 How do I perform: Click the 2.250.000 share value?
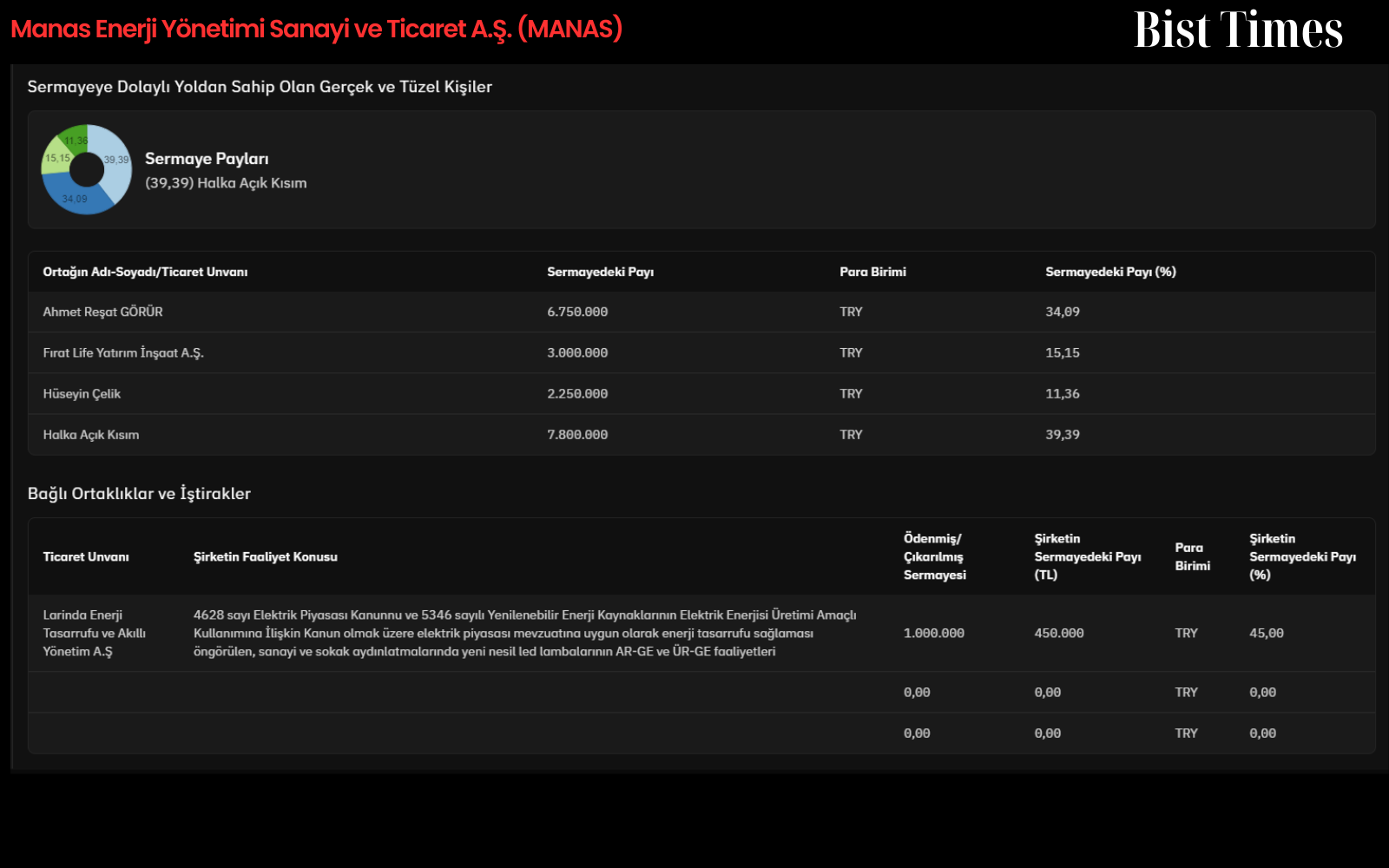point(577,393)
